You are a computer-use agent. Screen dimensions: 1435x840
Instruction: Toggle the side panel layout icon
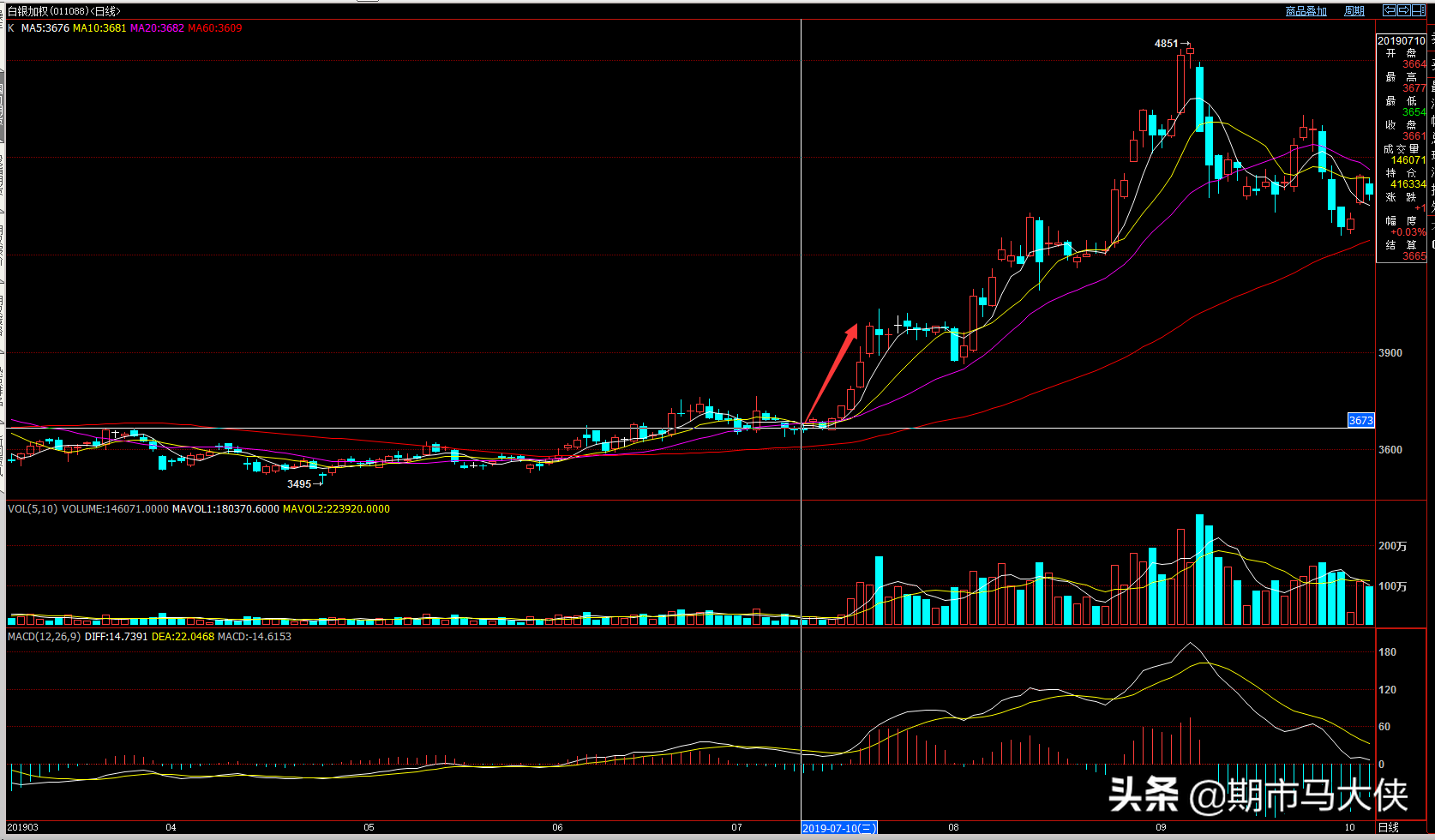(x=1418, y=10)
